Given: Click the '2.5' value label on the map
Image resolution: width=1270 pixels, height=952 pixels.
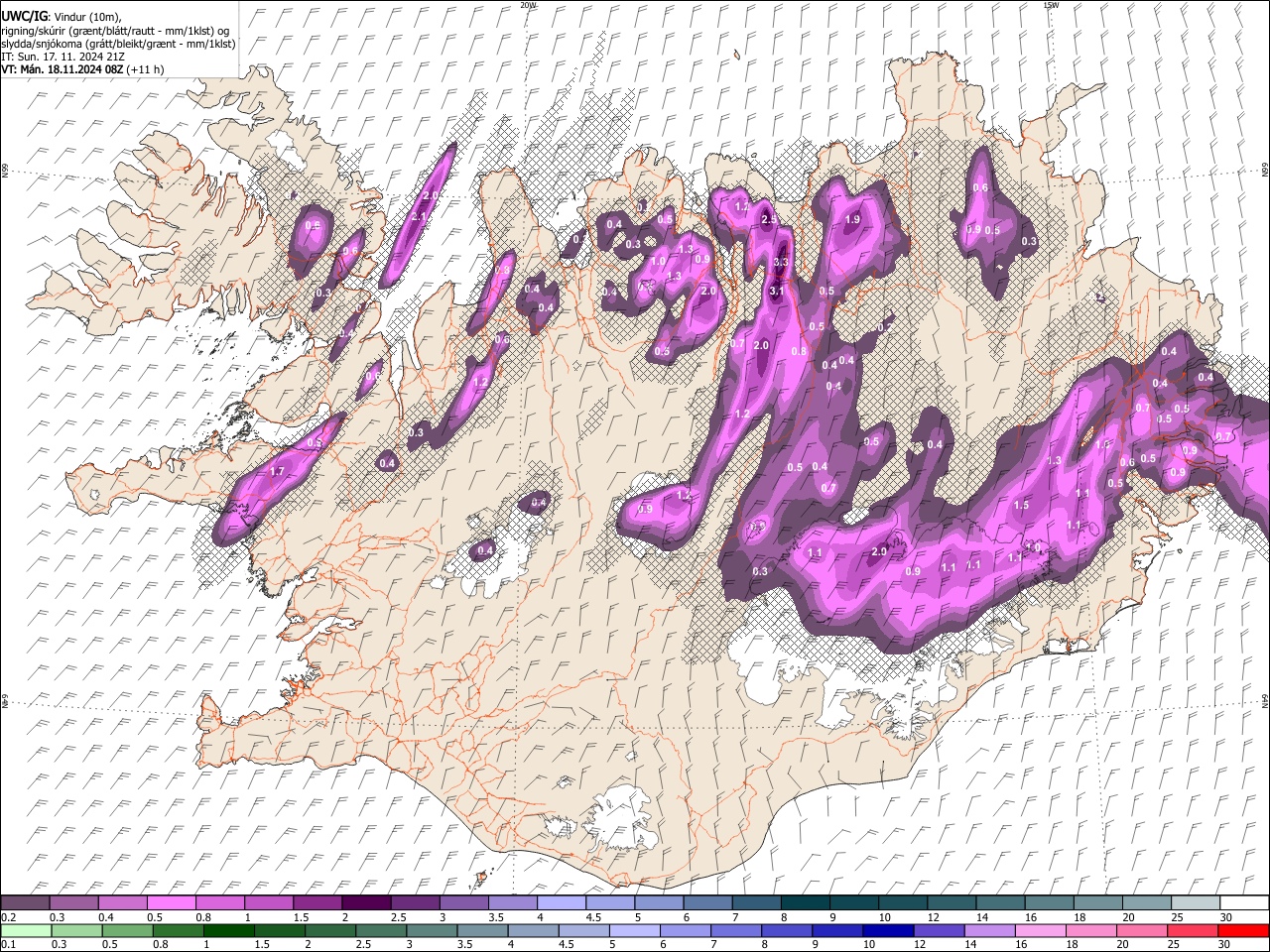Looking at the screenshot, I should pyautogui.click(x=768, y=219).
